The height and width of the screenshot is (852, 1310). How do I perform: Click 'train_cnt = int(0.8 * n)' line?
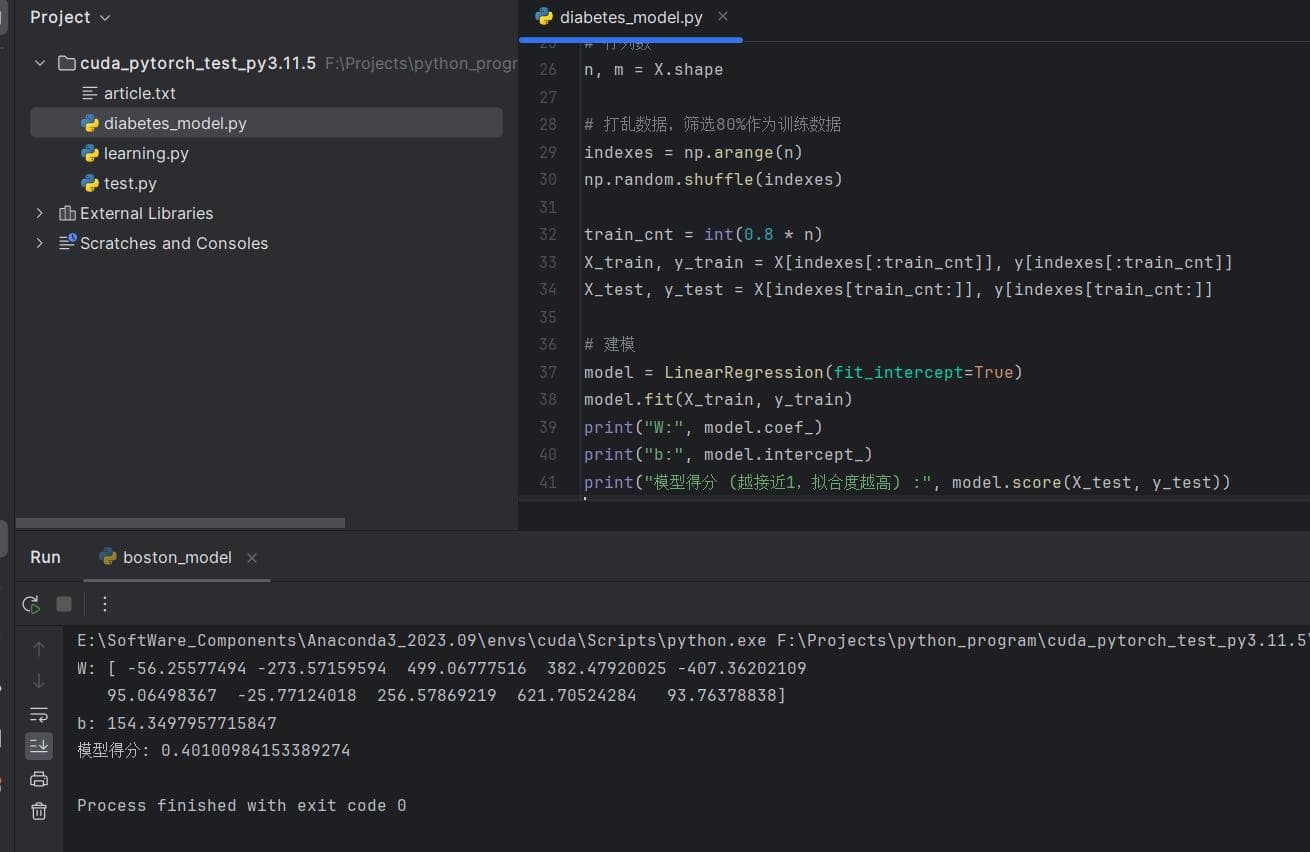click(x=703, y=235)
